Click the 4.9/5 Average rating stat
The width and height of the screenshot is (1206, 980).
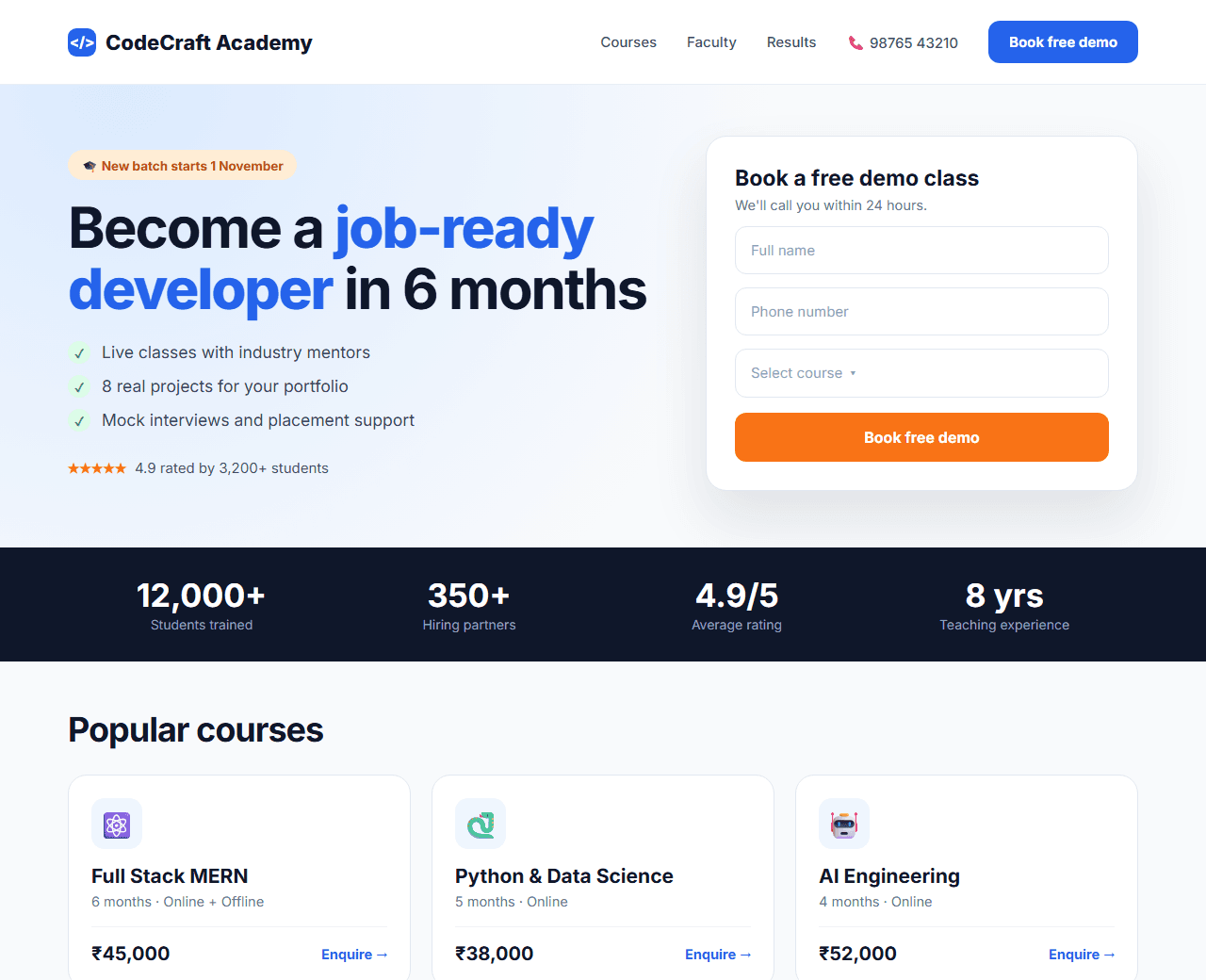pos(737,605)
